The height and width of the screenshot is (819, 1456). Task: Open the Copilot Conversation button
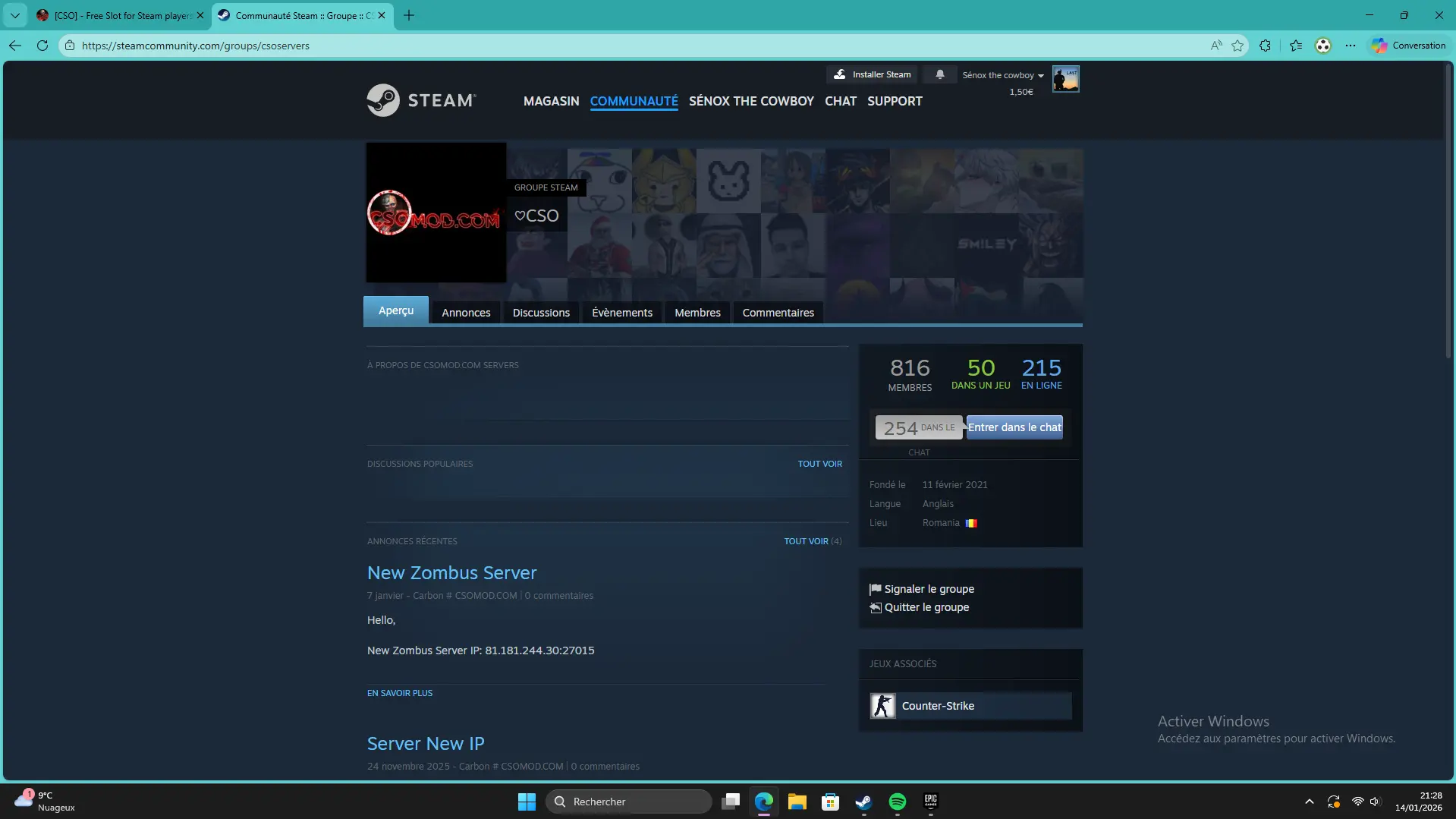click(1408, 46)
